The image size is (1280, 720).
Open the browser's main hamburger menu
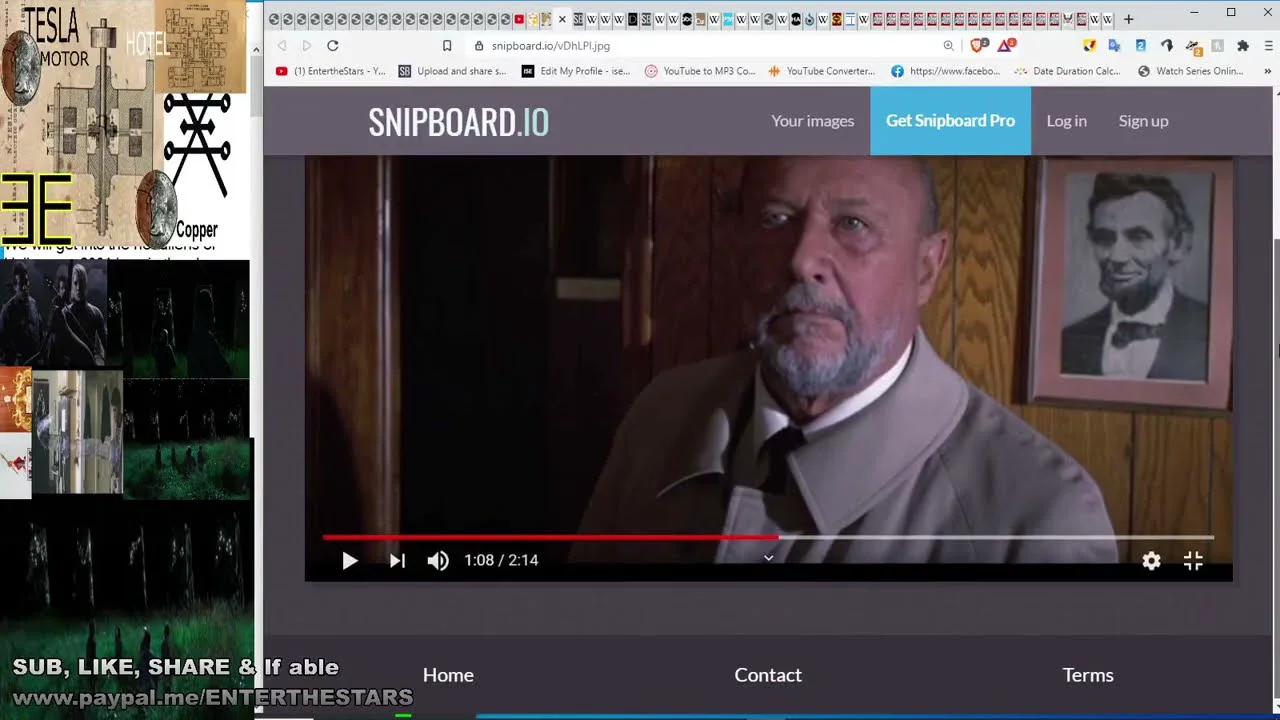tap(1269, 45)
